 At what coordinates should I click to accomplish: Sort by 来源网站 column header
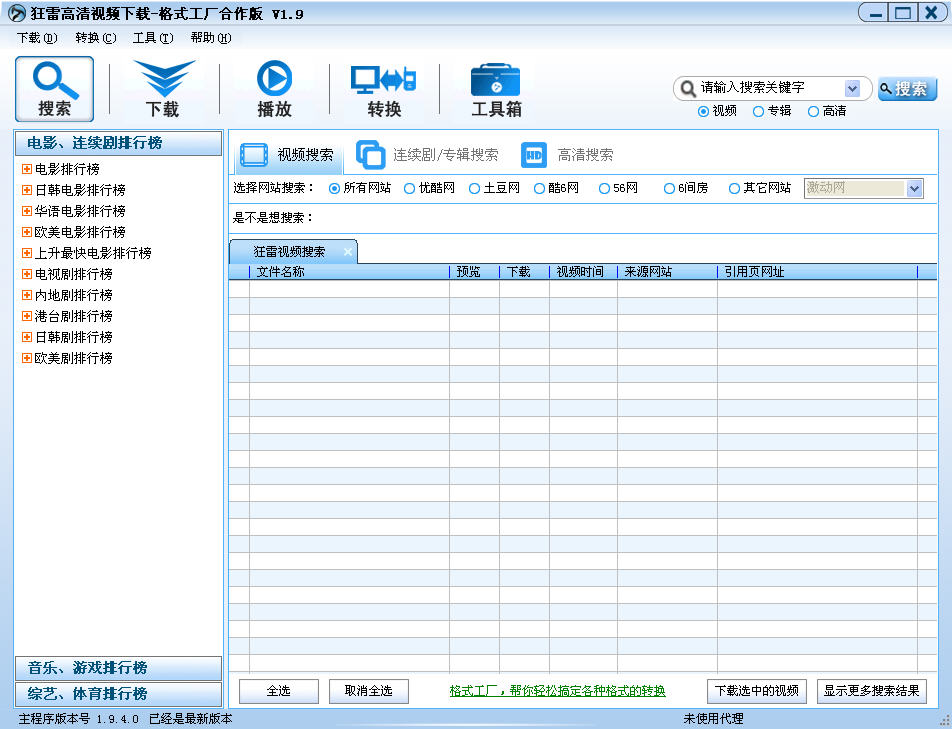(667, 272)
